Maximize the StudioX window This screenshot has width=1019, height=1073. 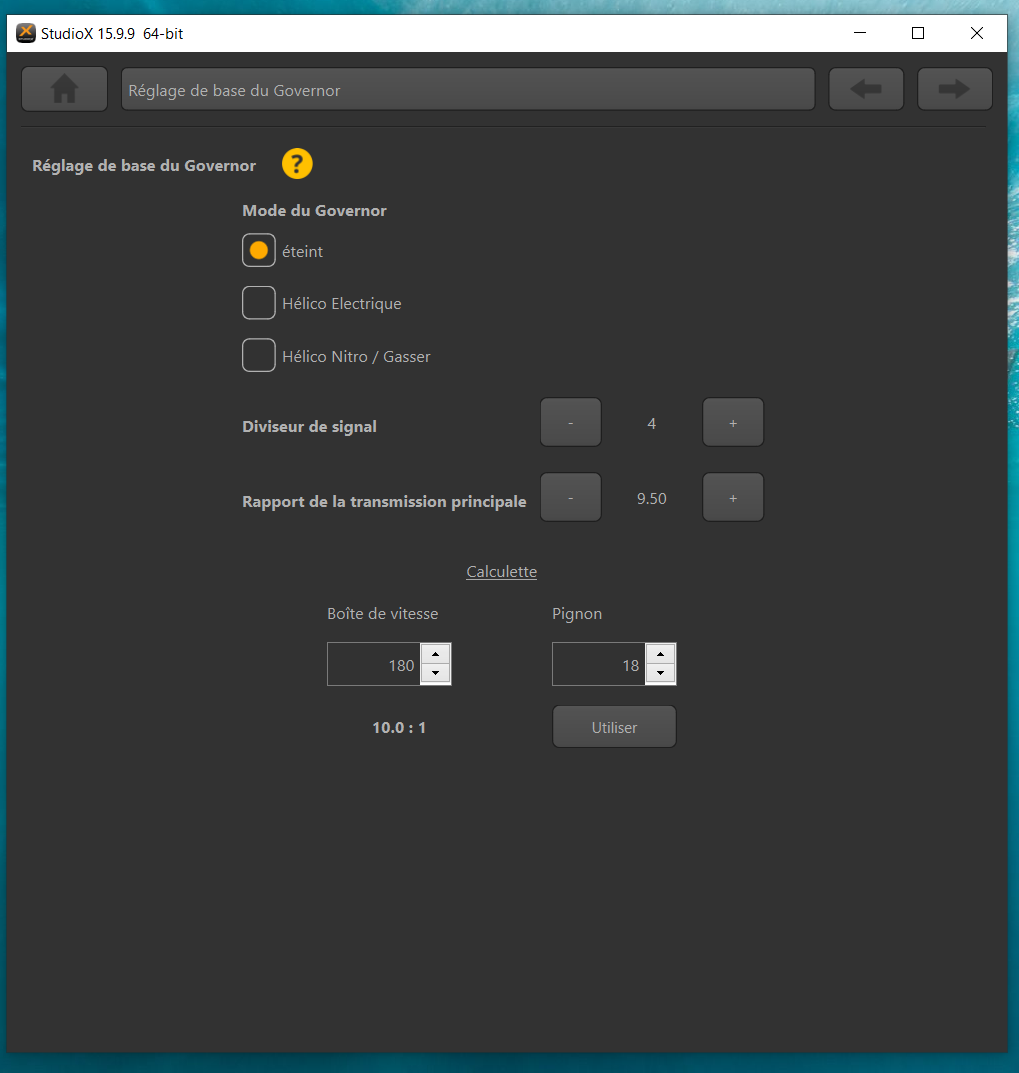[918, 33]
